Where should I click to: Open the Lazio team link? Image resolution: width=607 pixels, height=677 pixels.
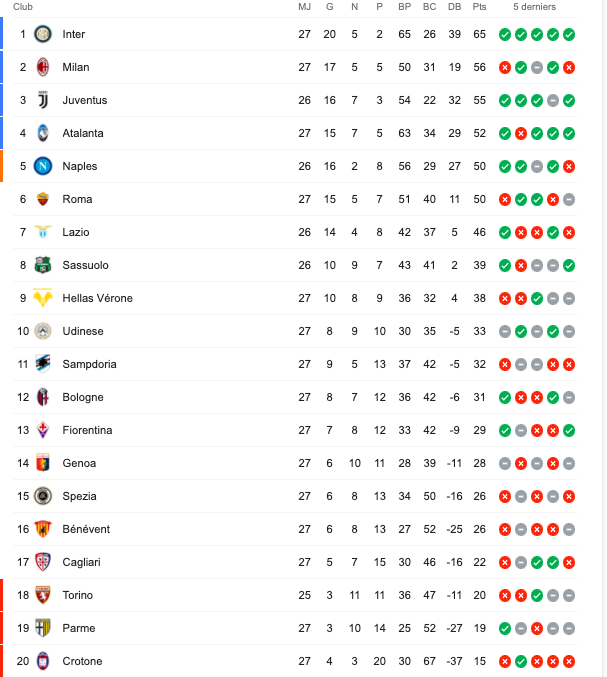[x=75, y=232]
